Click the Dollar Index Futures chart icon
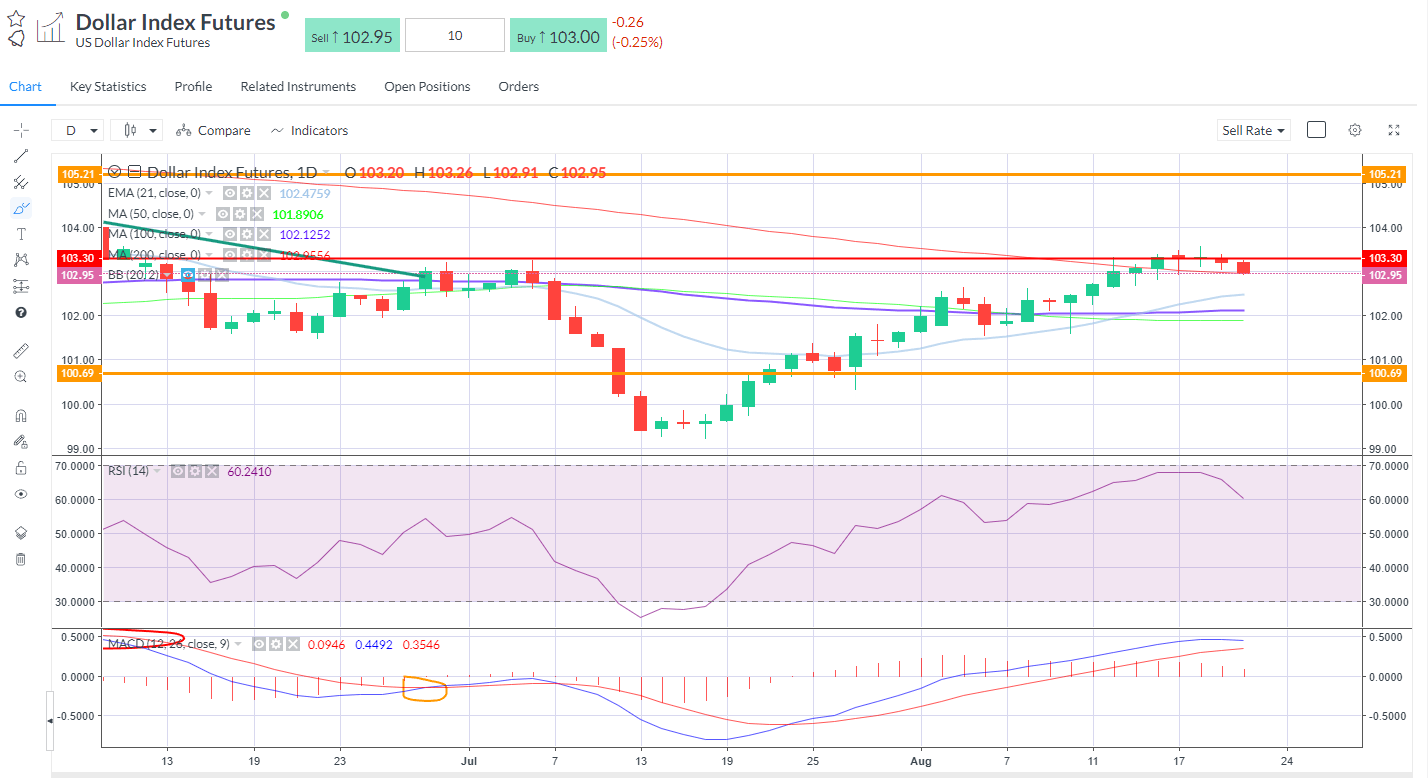1428x778 pixels. coord(50,28)
